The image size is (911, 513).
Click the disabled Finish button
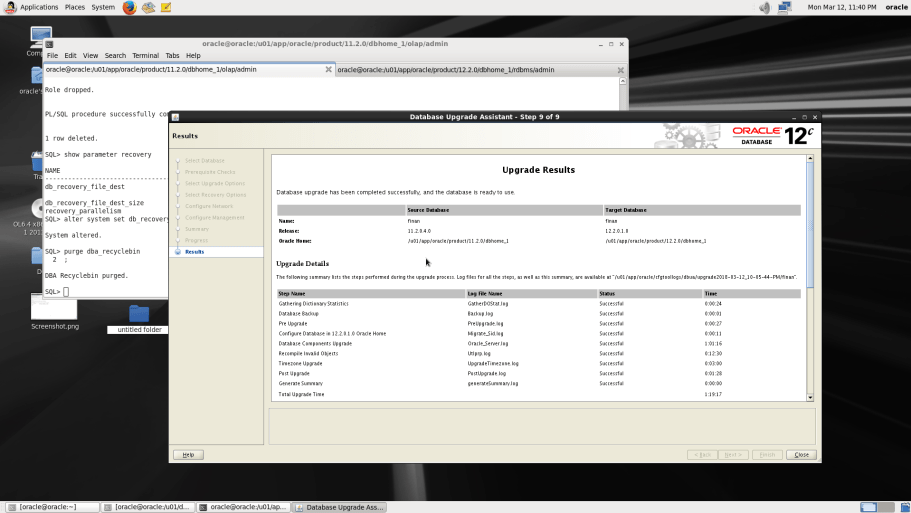click(x=767, y=455)
